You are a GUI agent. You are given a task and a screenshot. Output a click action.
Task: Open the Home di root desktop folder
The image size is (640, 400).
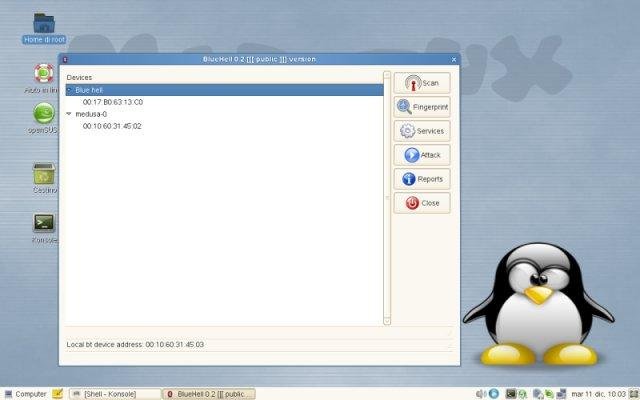click(x=44, y=28)
